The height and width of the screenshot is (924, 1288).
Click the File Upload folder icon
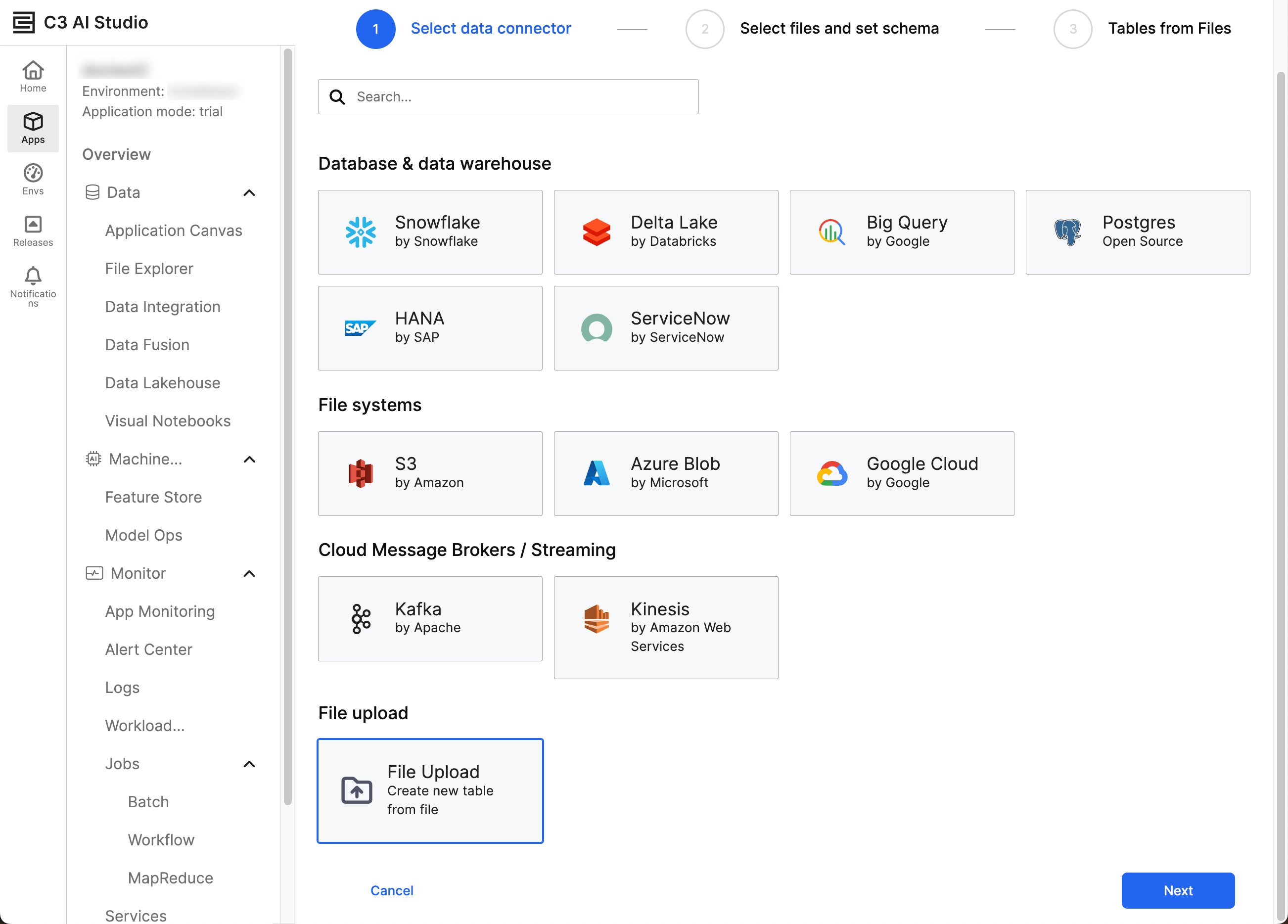pyautogui.click(x=357, y=790)
